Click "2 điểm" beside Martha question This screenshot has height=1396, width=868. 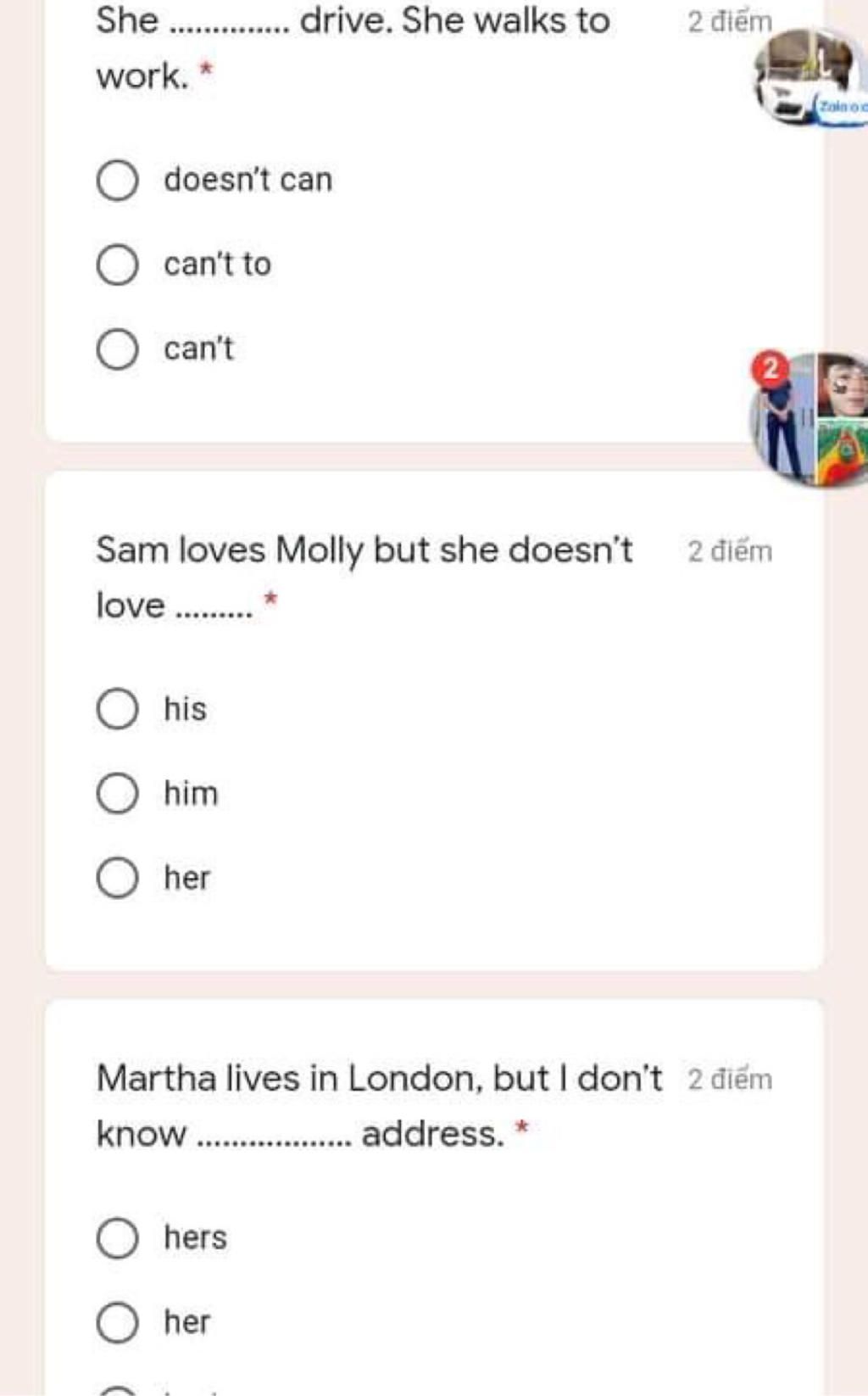pyautogui.click(x=730, y=1080)
